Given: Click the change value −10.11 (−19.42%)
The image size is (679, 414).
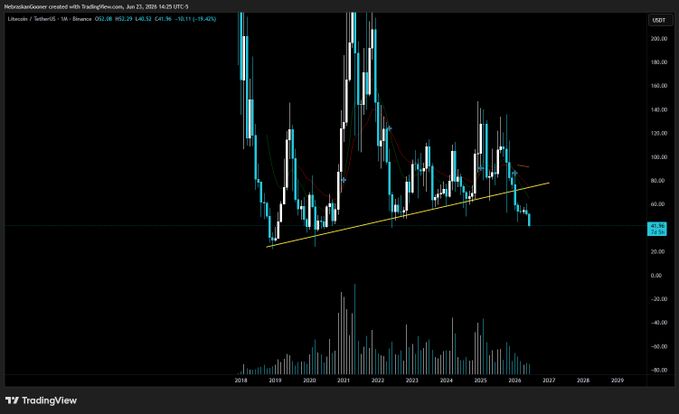Looking at the screenshot, I should tap(195, 19).
